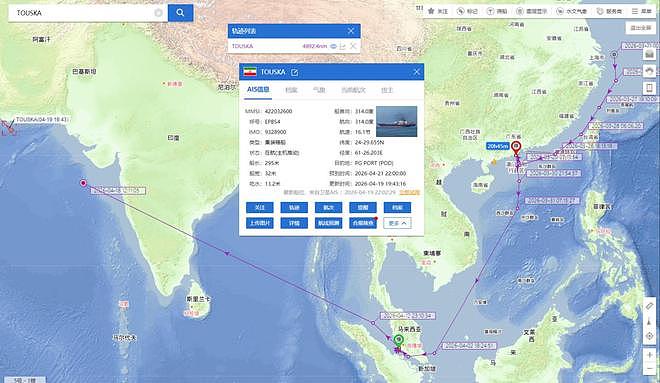Click the ETA value 2026-04-21 22:00:00
Viewport: 660px width, 383px height.
pos(381,173)
